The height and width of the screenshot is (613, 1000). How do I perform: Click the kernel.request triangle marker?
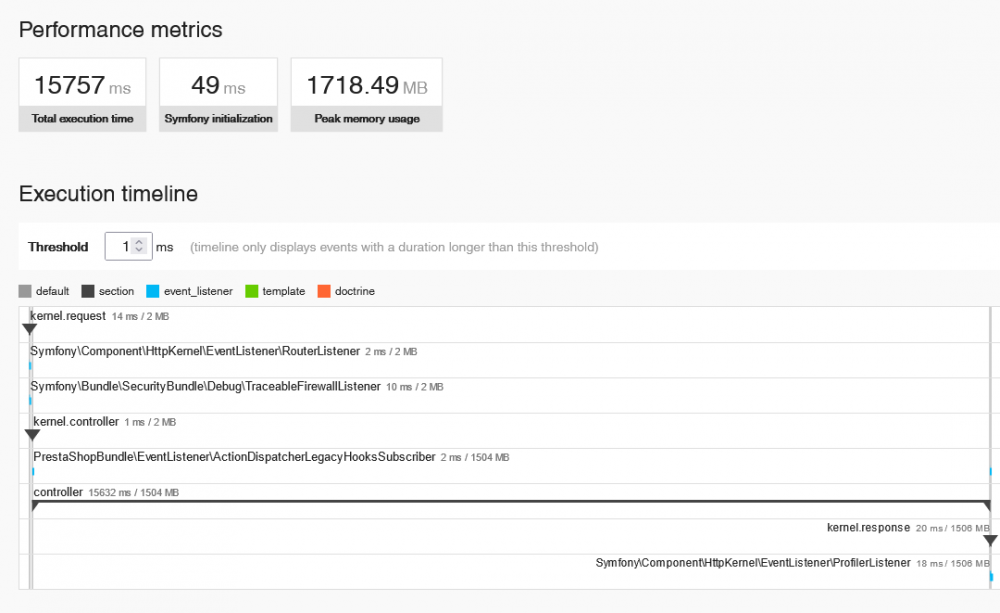(30, 326)
